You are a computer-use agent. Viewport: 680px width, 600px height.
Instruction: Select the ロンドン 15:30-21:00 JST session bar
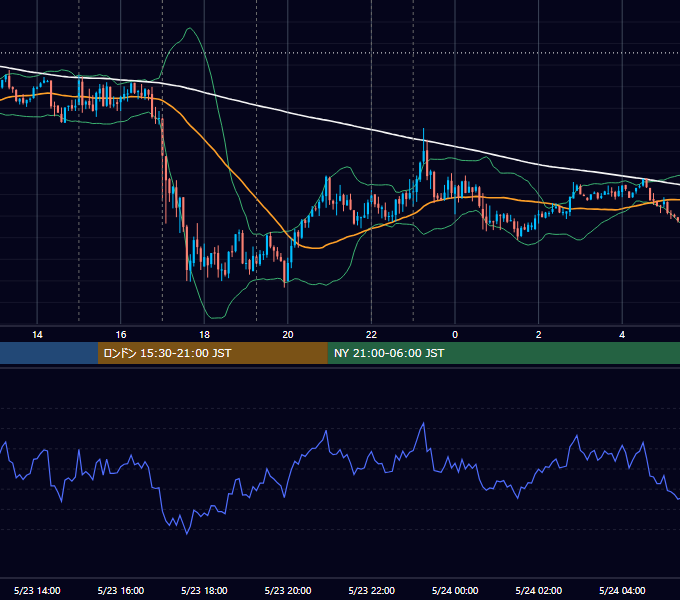tap(212, 353)
